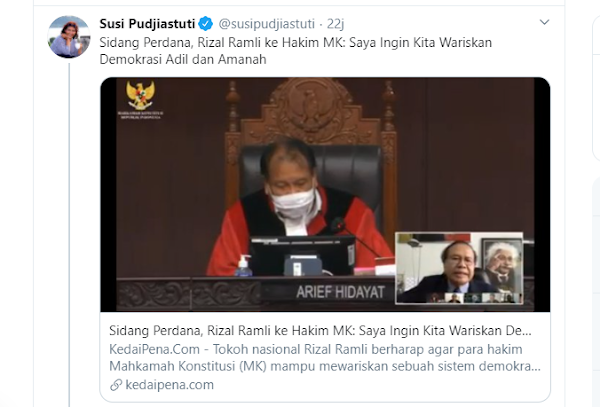This screenshot has width=600, height=407.
Task: Click the link chain icon beside kedaipena.com
Action: 116,385
